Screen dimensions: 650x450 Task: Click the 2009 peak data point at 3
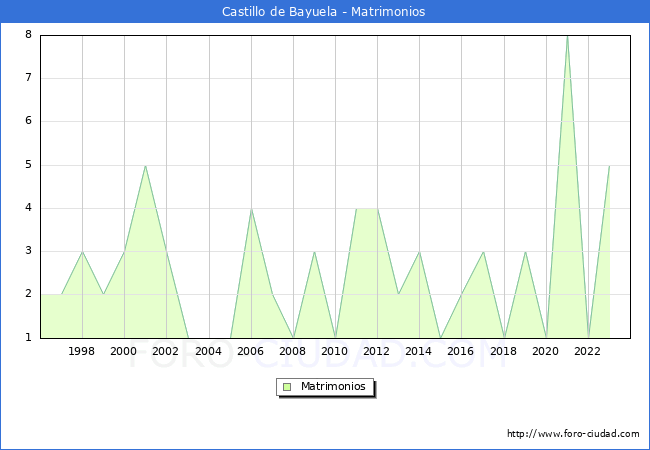click(314, 252)
